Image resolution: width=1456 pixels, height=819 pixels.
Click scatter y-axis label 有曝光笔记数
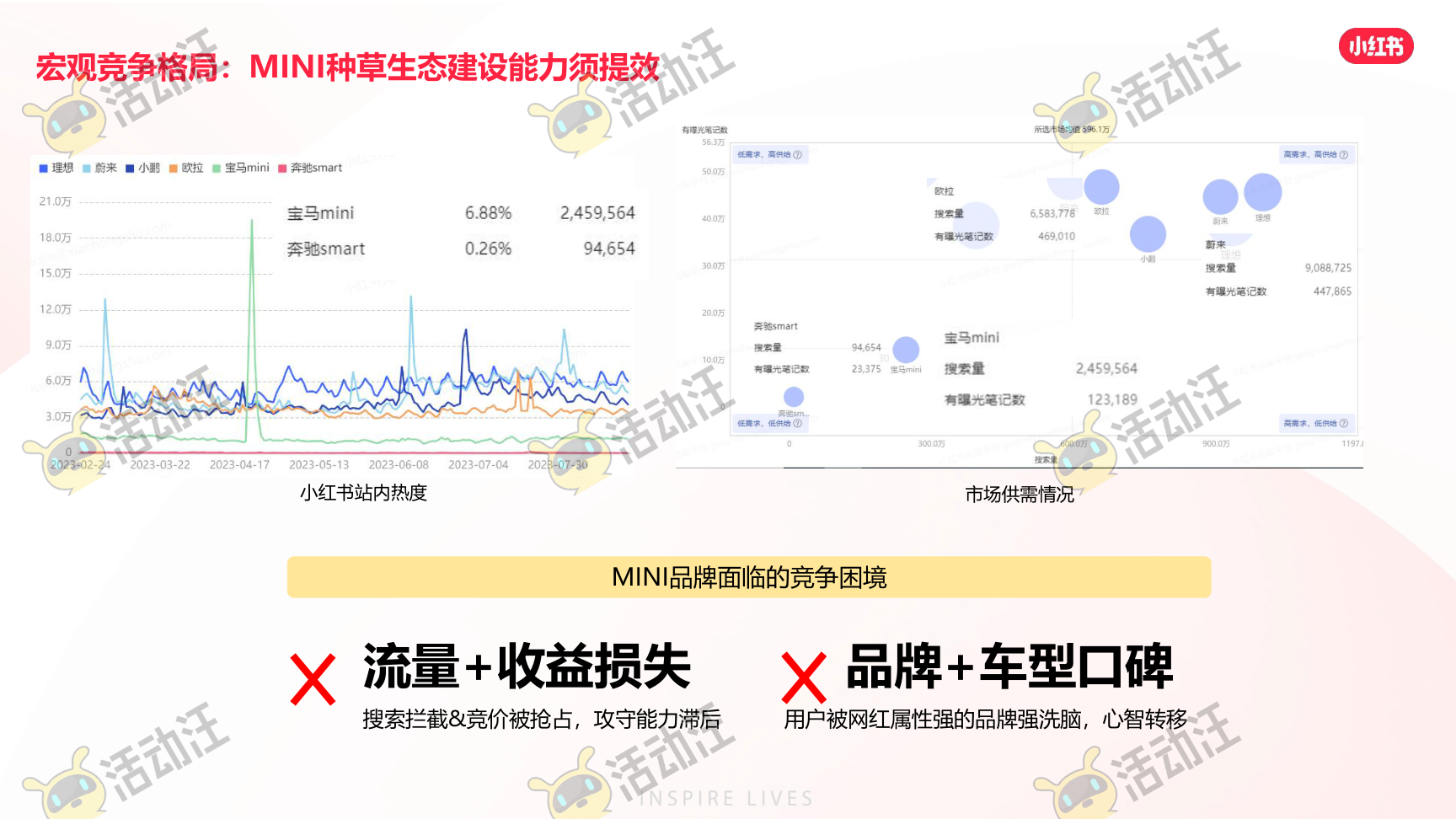click(x=704, y=130)
